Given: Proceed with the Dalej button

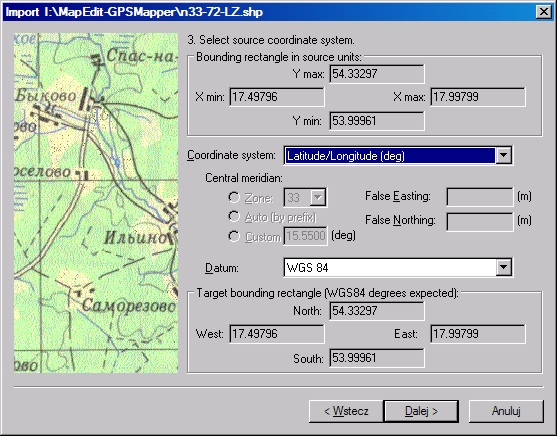Looking at the screenshot, I should (421, 411).
